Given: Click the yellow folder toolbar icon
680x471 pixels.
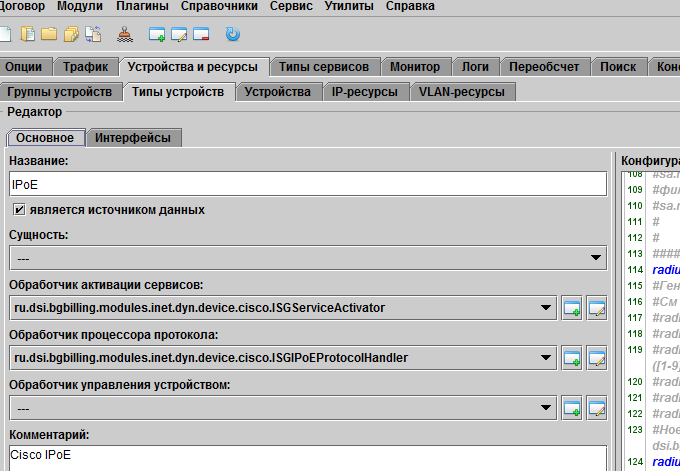Looking at the screenshot, I should click(49, 34).
